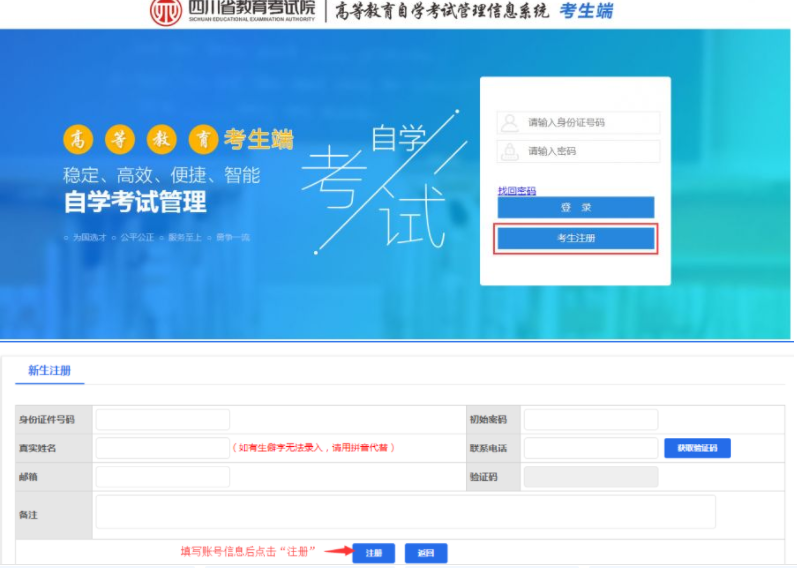797x568 pixels.
Task: Click the 初始密码 label cell
Action: [493, 420]
